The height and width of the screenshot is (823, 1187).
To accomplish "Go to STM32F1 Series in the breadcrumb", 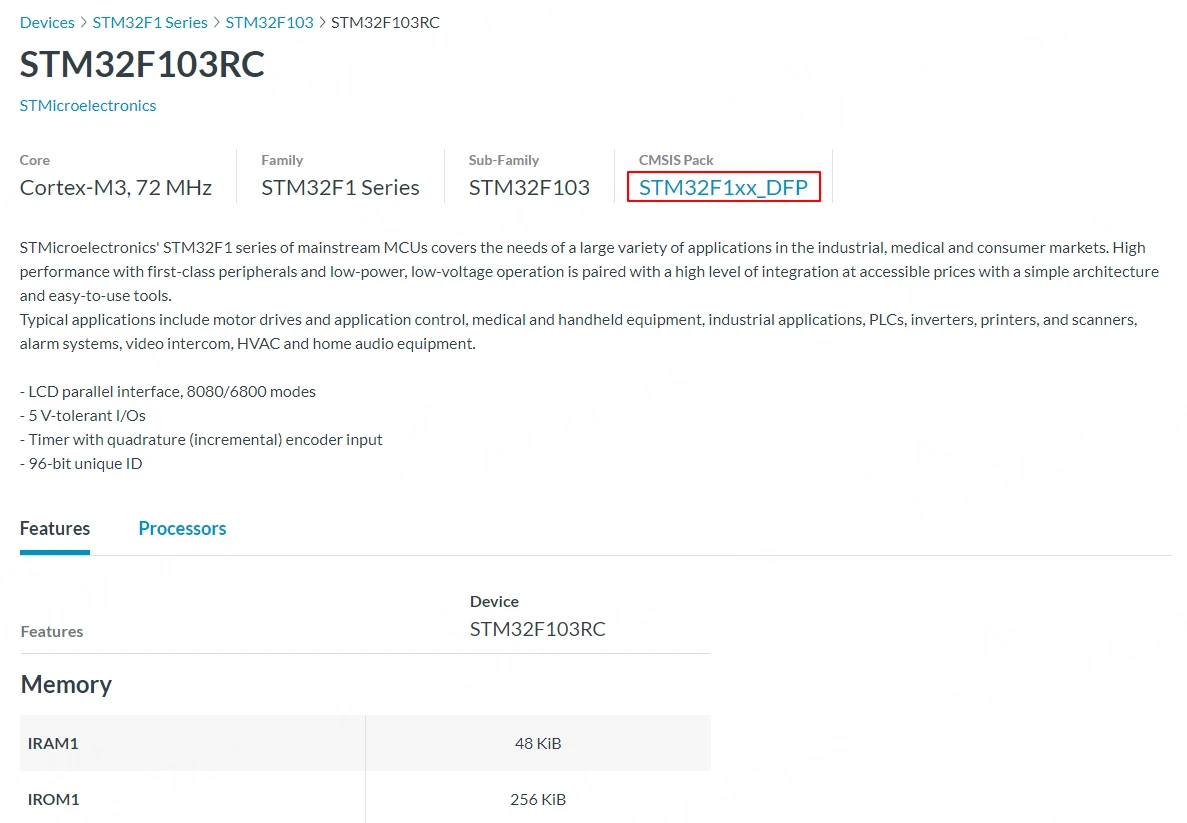I will click(x=150, y=22).
